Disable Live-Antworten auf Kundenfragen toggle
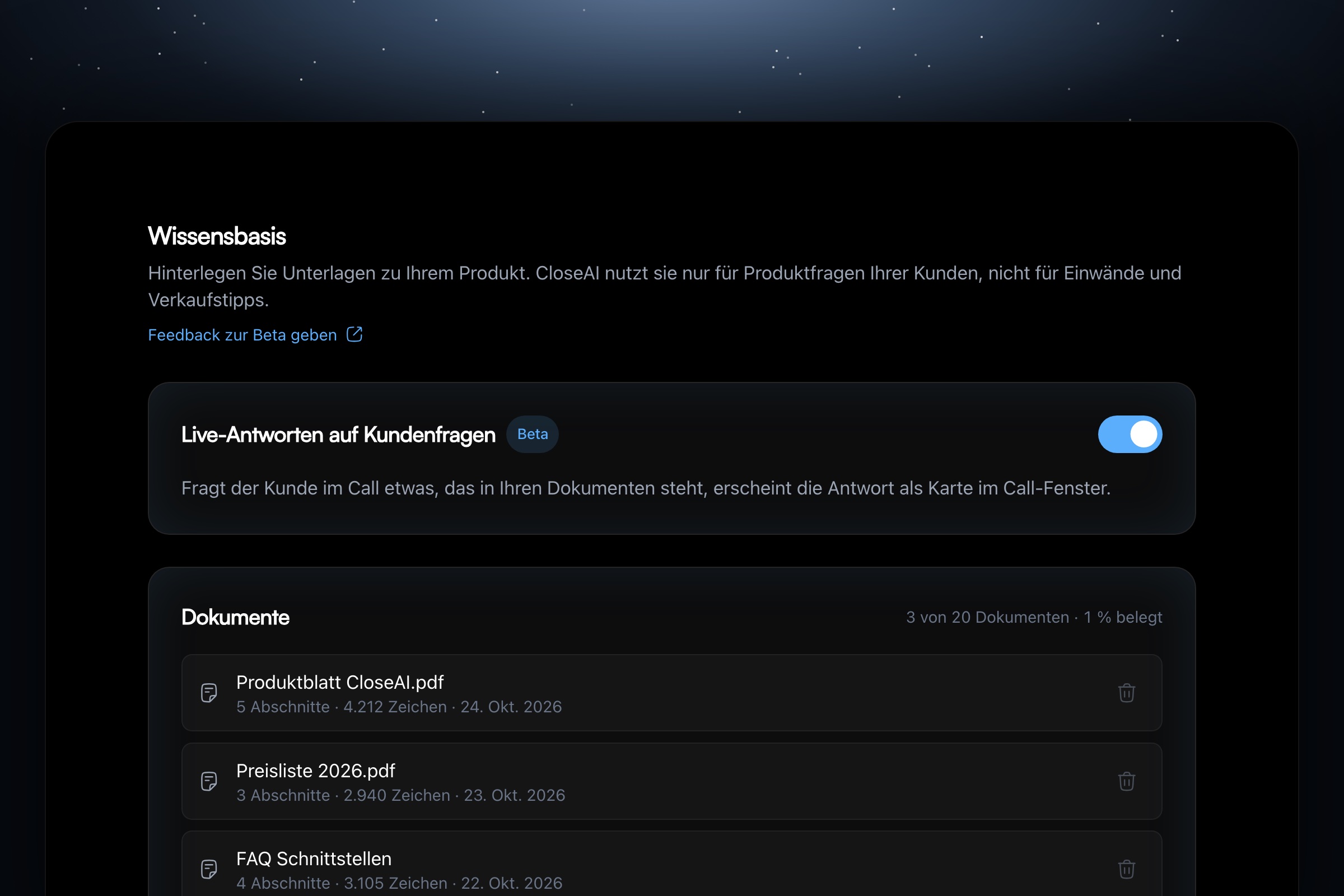This screenshot has height=896, width=1344. pyautogui.click(x=1130, y=435)
